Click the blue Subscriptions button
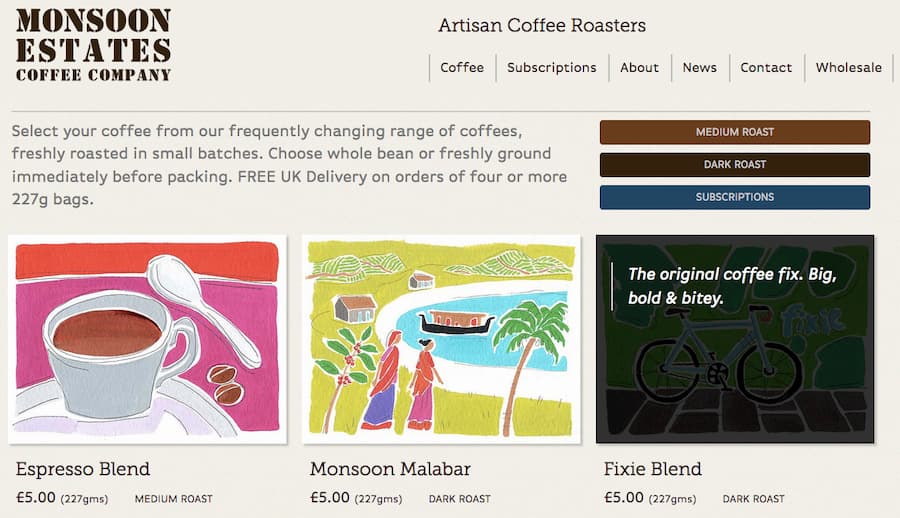900x518 pixels. pos(735,197)
